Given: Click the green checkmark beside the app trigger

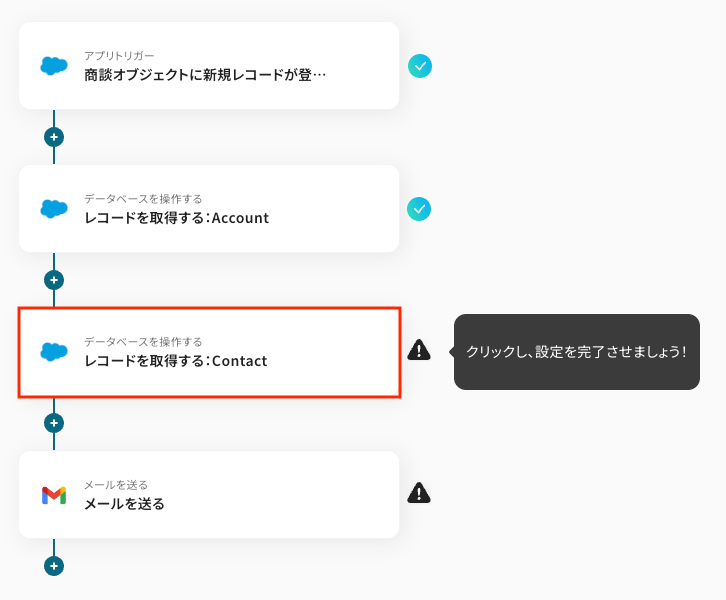Looking at the screenshot, I should click(x=420, y=66).
